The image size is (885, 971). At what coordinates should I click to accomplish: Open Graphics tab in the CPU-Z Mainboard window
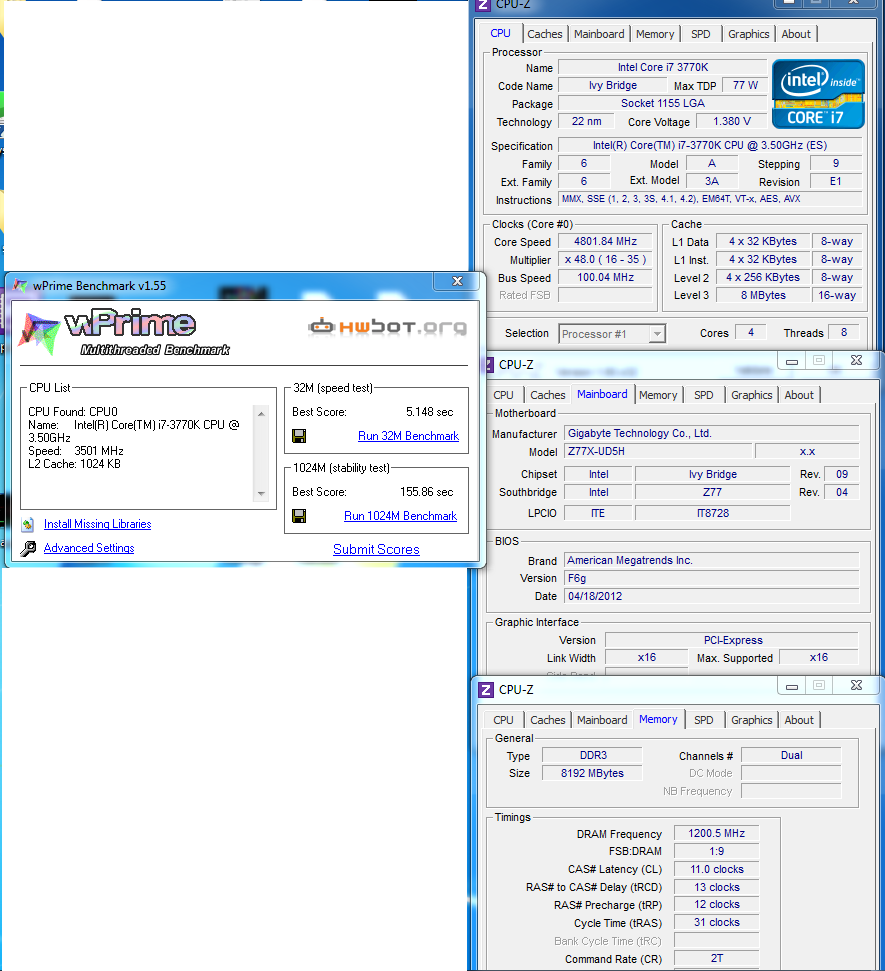752,395
